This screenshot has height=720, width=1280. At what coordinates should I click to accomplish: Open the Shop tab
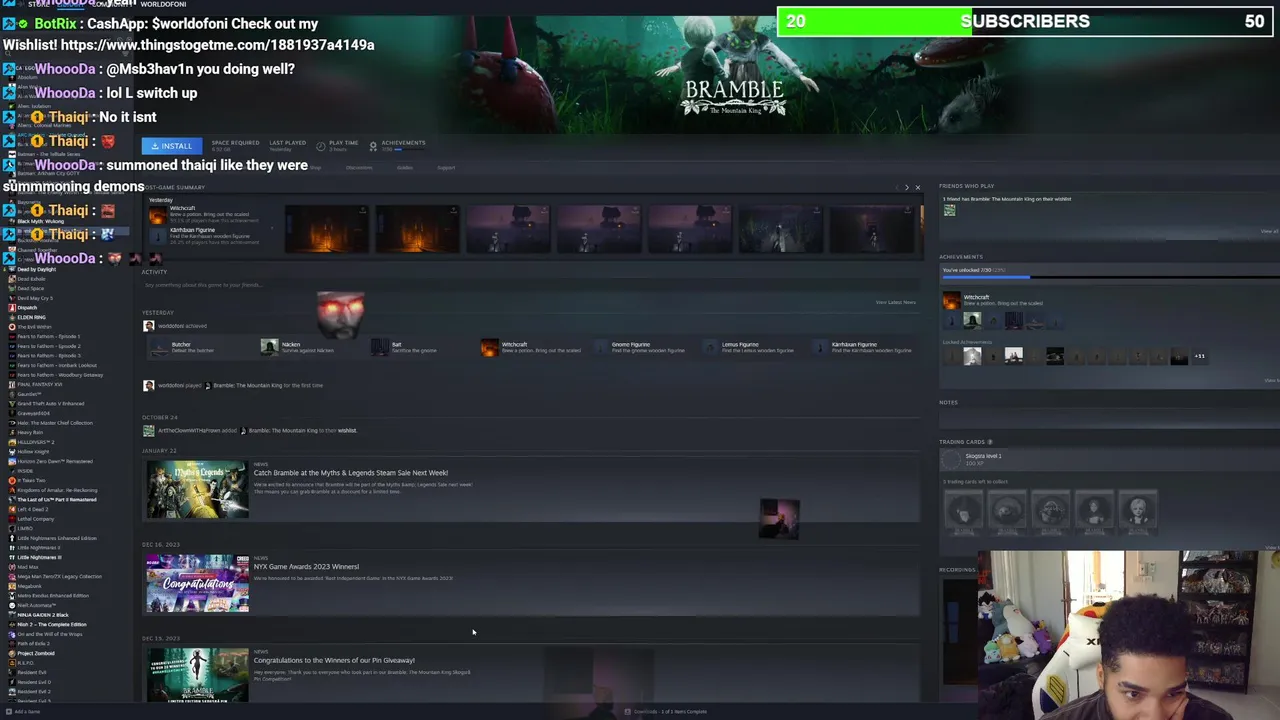tap(316, 167)
